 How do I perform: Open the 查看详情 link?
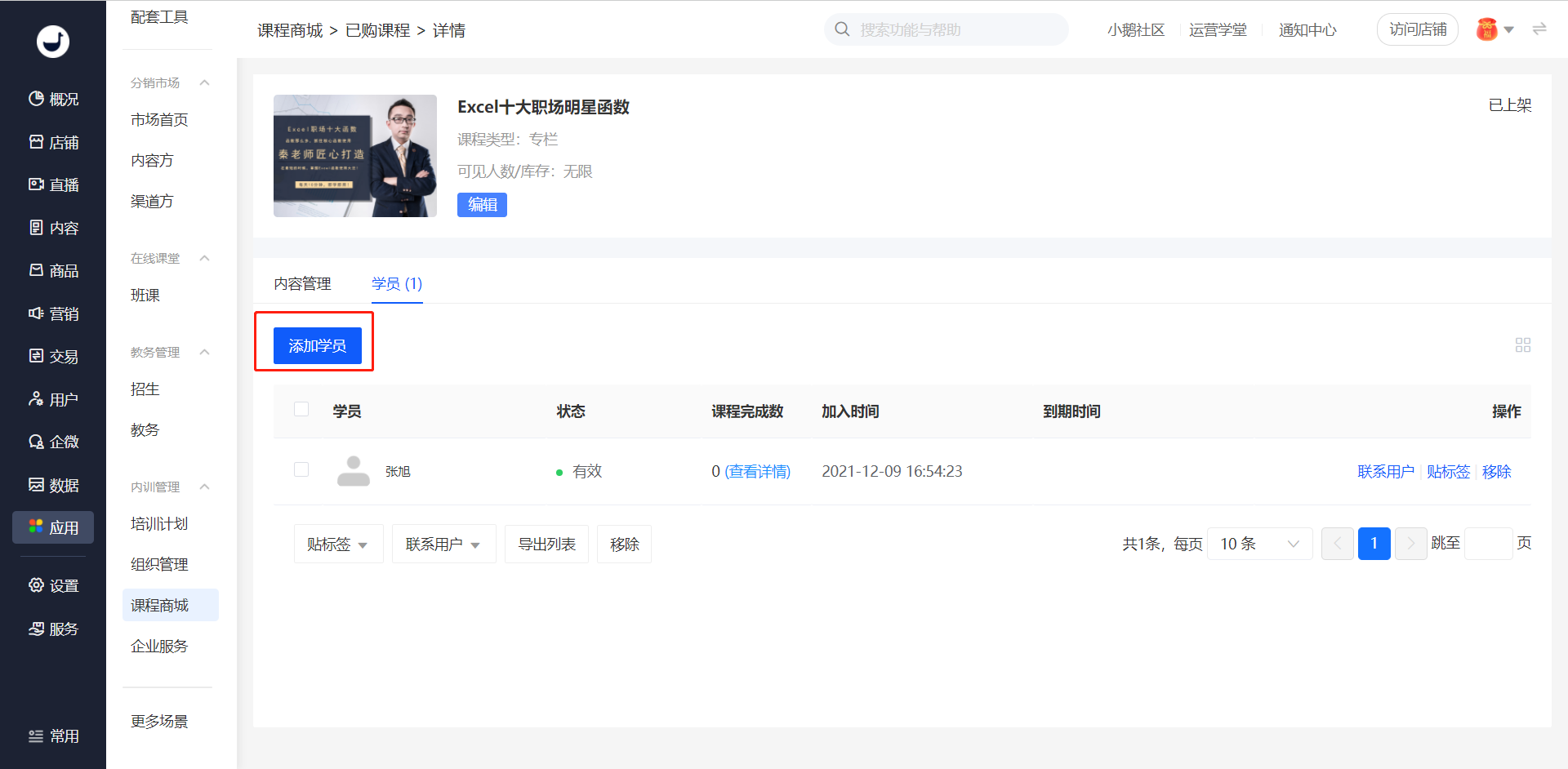point(757,471)
